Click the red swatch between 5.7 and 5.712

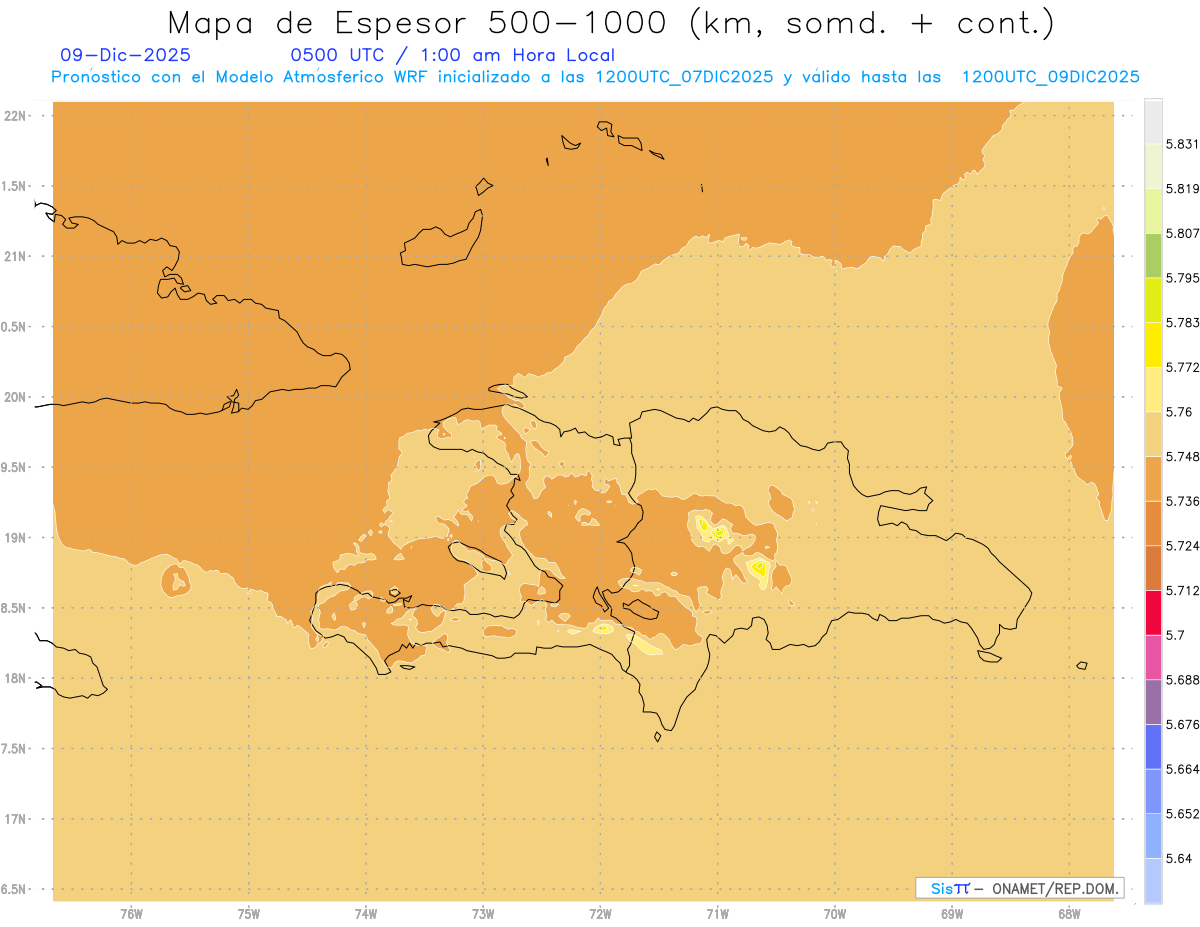click(1153, 613)
